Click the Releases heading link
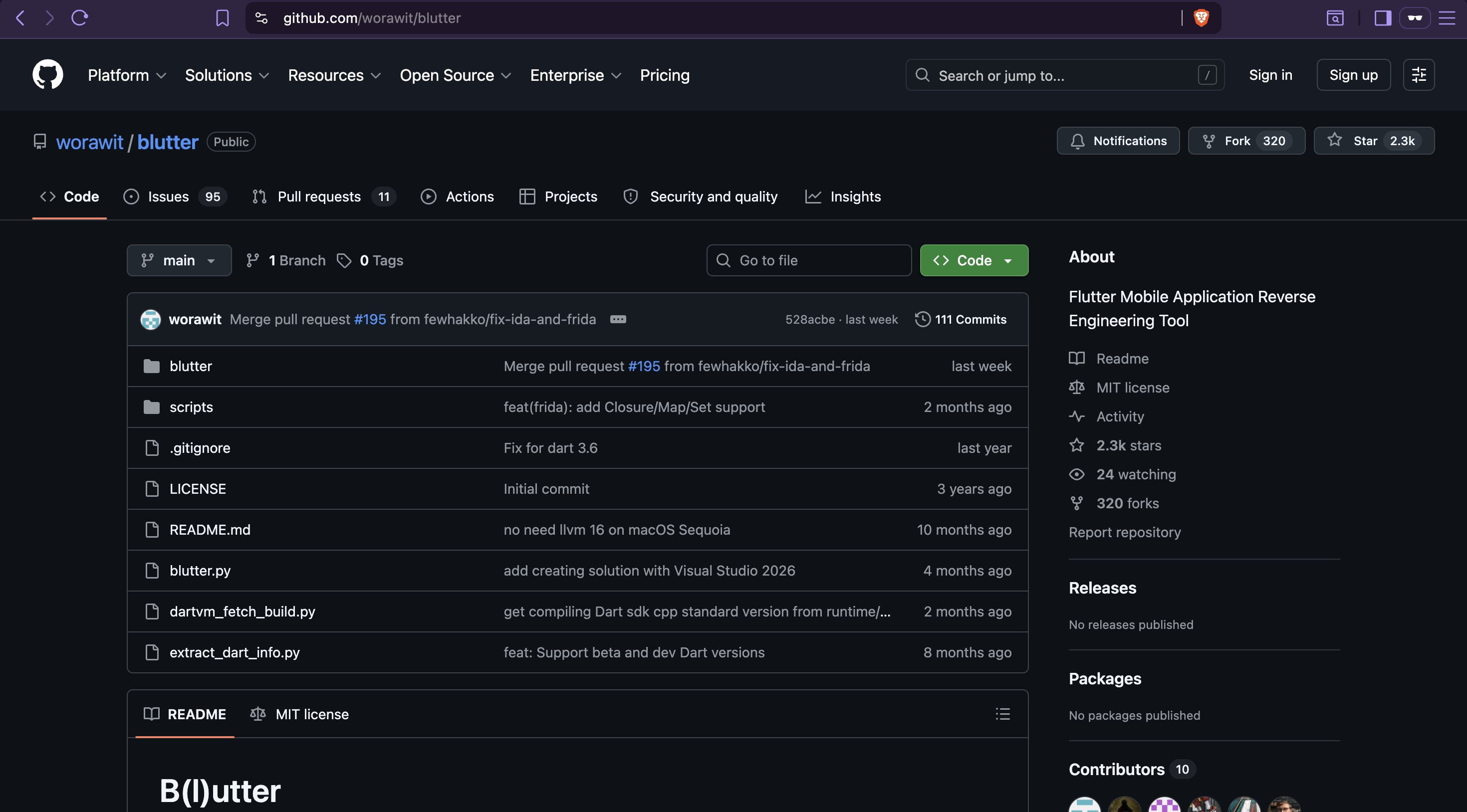 tap(1102, 588)
